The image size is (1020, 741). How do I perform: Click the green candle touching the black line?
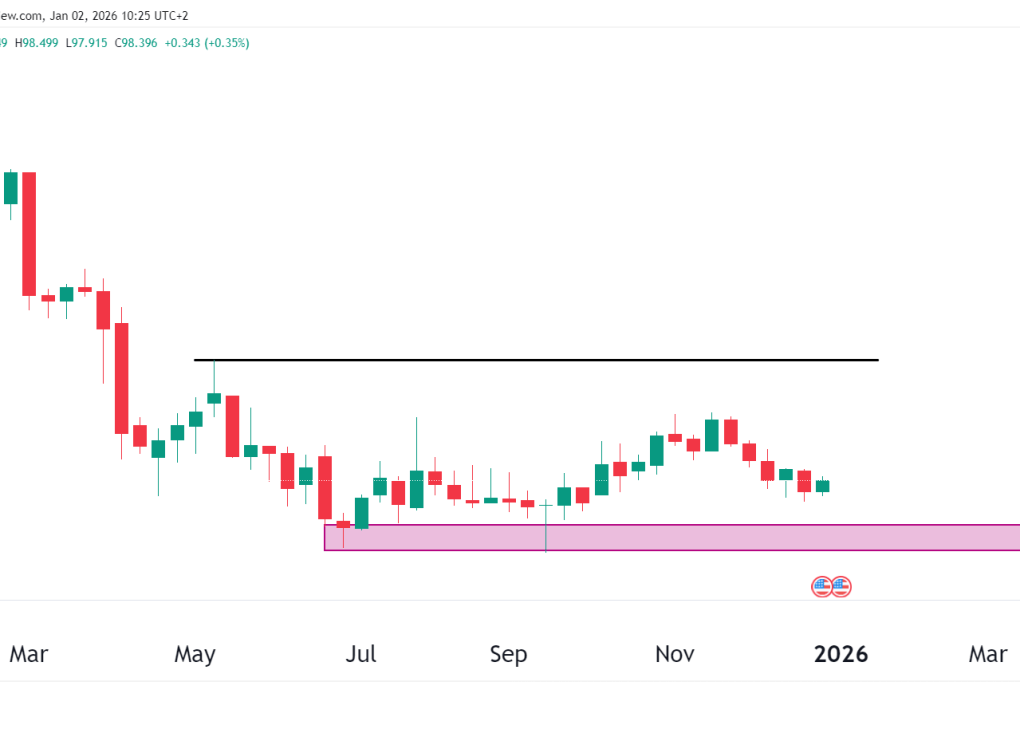214,398
